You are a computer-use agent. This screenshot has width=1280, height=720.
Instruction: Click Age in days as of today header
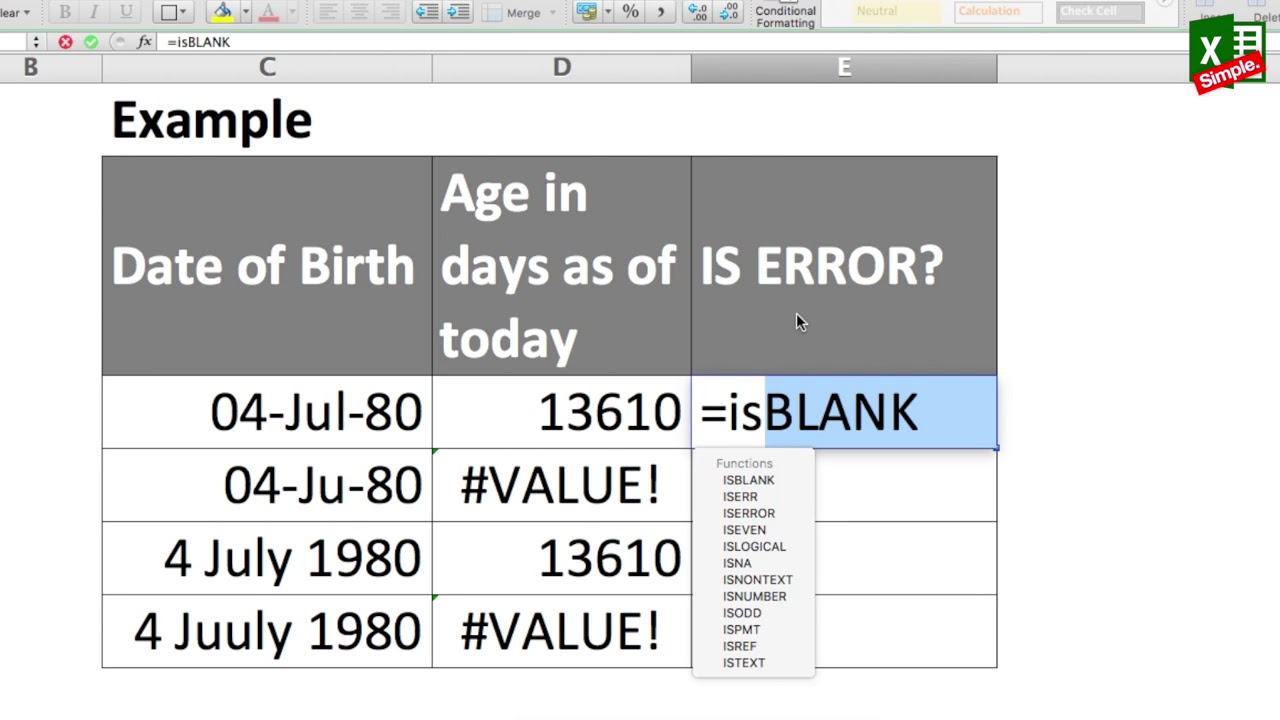(562, 265)
